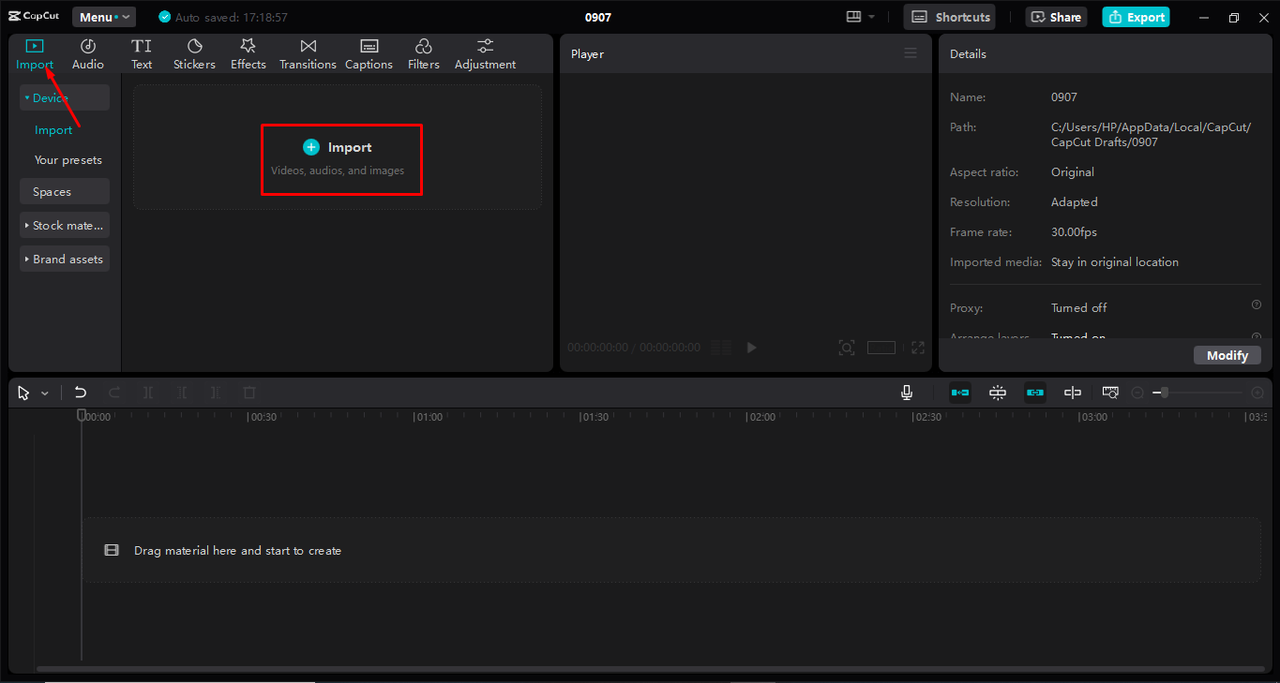Expand the Stock materials section

click(x=64, y=225)
